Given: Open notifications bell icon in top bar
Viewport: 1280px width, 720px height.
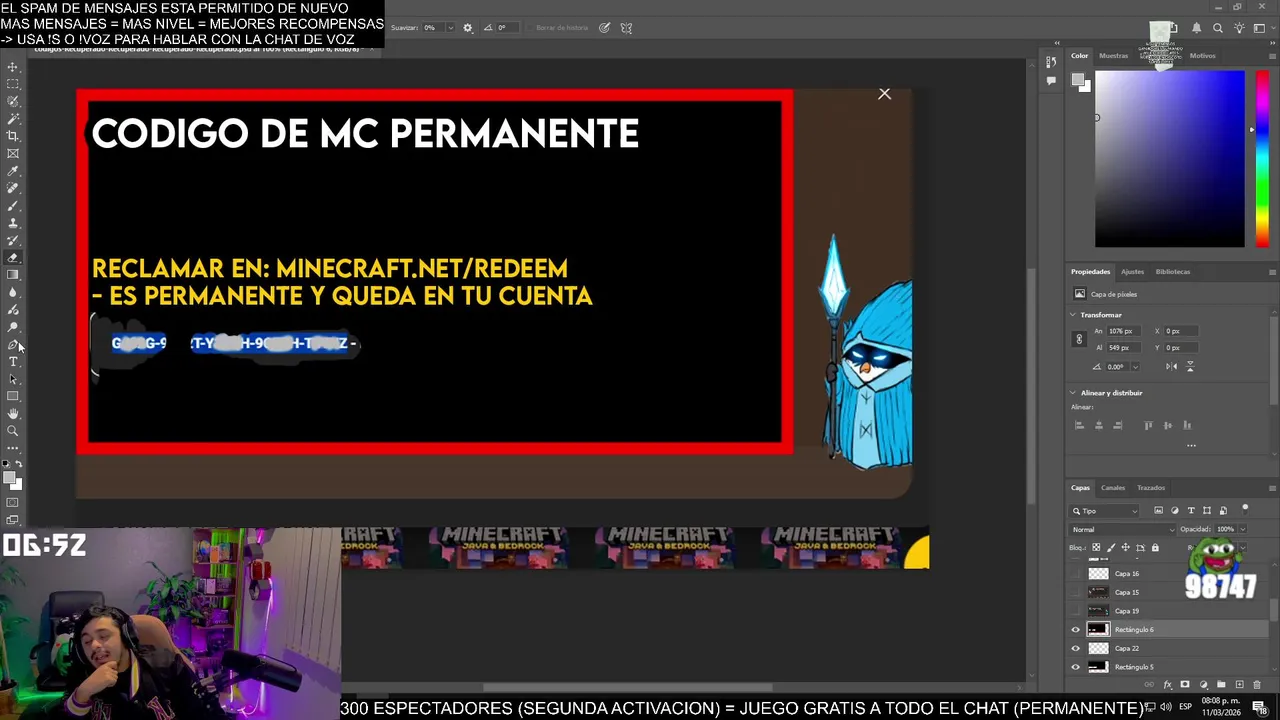Looking at the screenshot, I should pos(1196,28).
